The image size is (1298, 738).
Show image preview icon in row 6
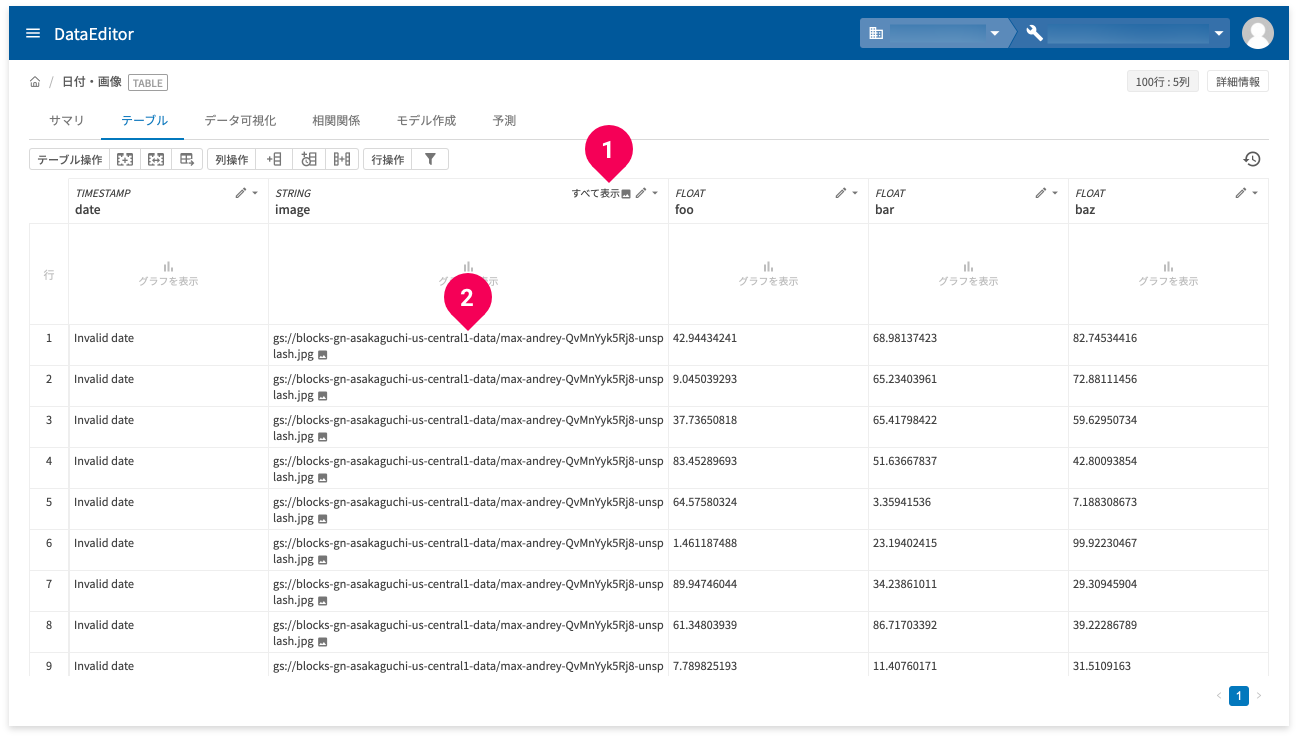click(x=323, y=560)
